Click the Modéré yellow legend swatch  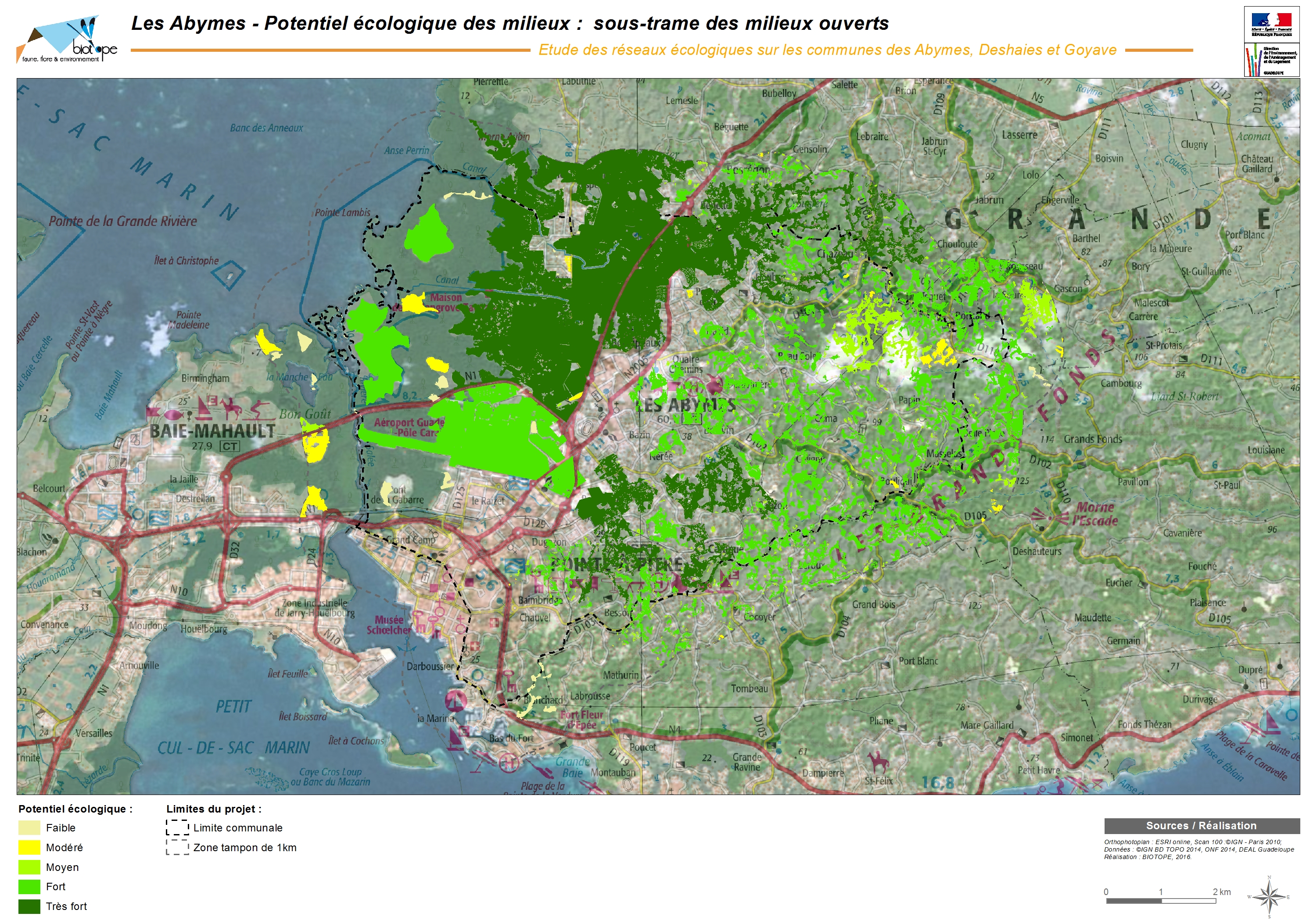pos(29,847)
